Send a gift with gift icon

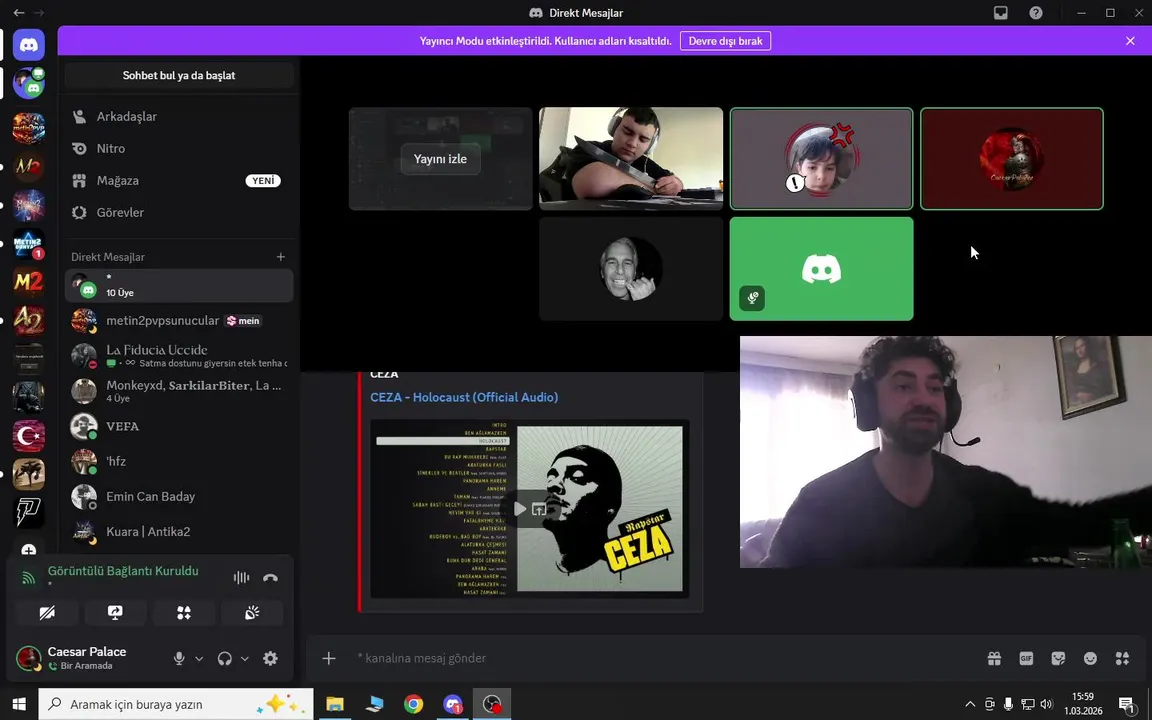click(x=994, y=658)
